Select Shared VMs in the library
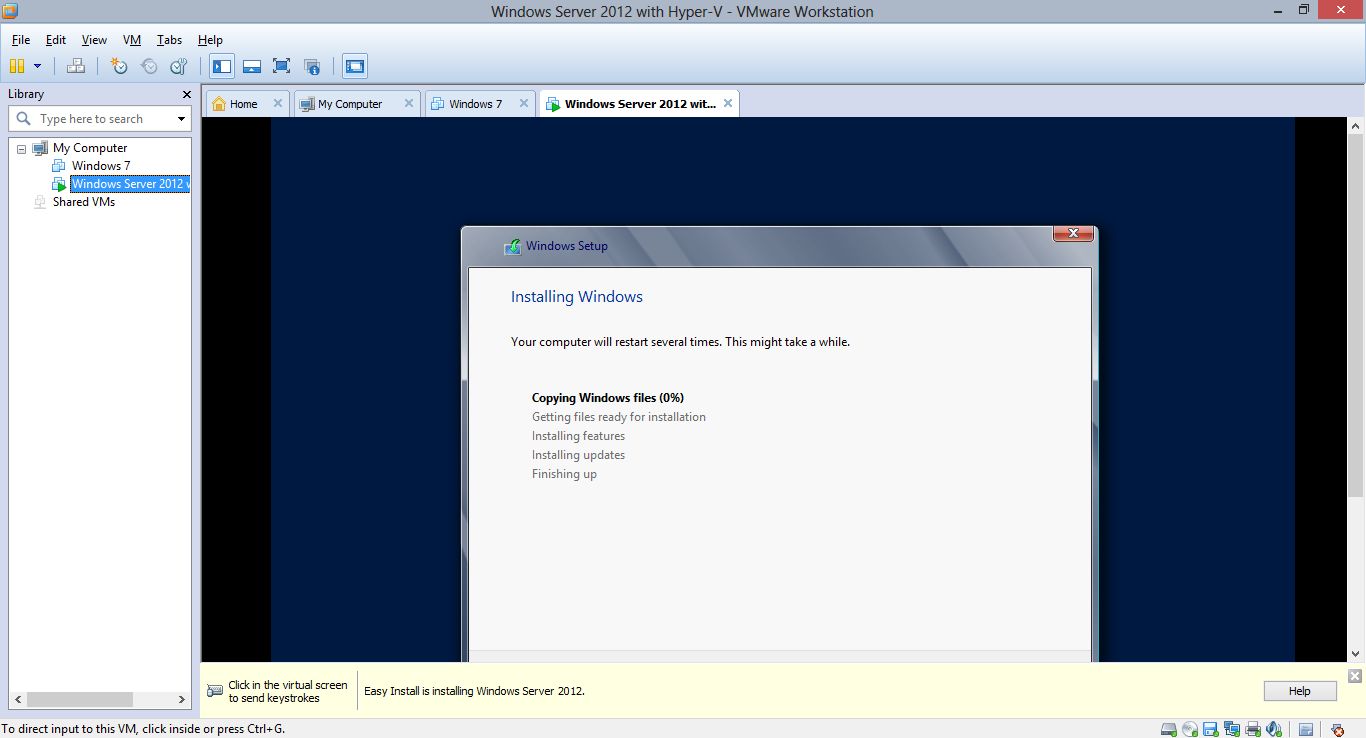 click(x=84, y=202)
